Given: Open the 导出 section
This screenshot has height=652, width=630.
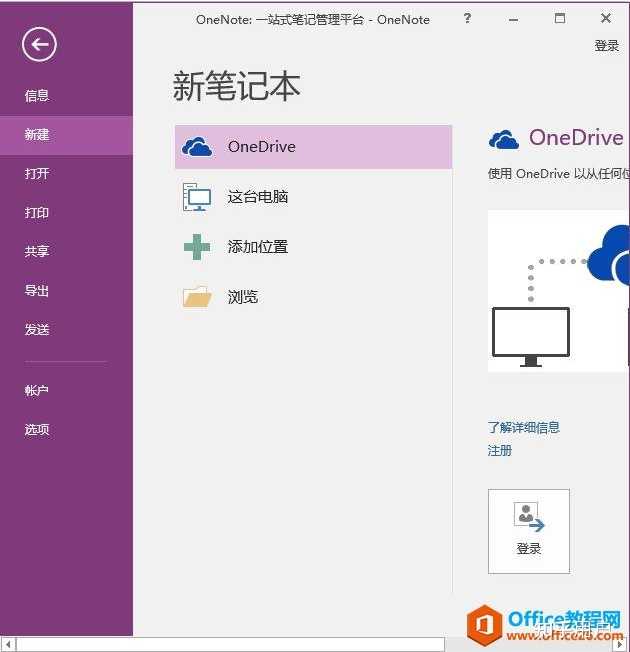Looking at the screenshot, I should 37,290.
